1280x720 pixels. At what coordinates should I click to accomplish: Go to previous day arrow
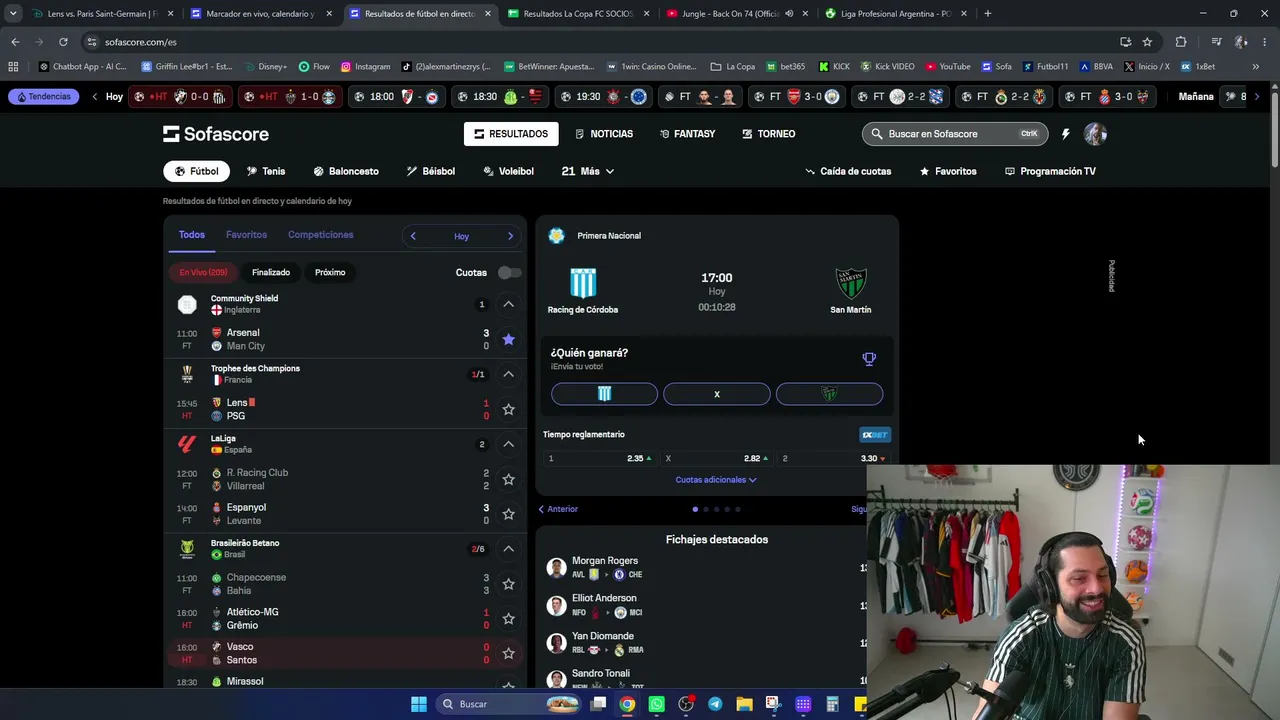413,236
